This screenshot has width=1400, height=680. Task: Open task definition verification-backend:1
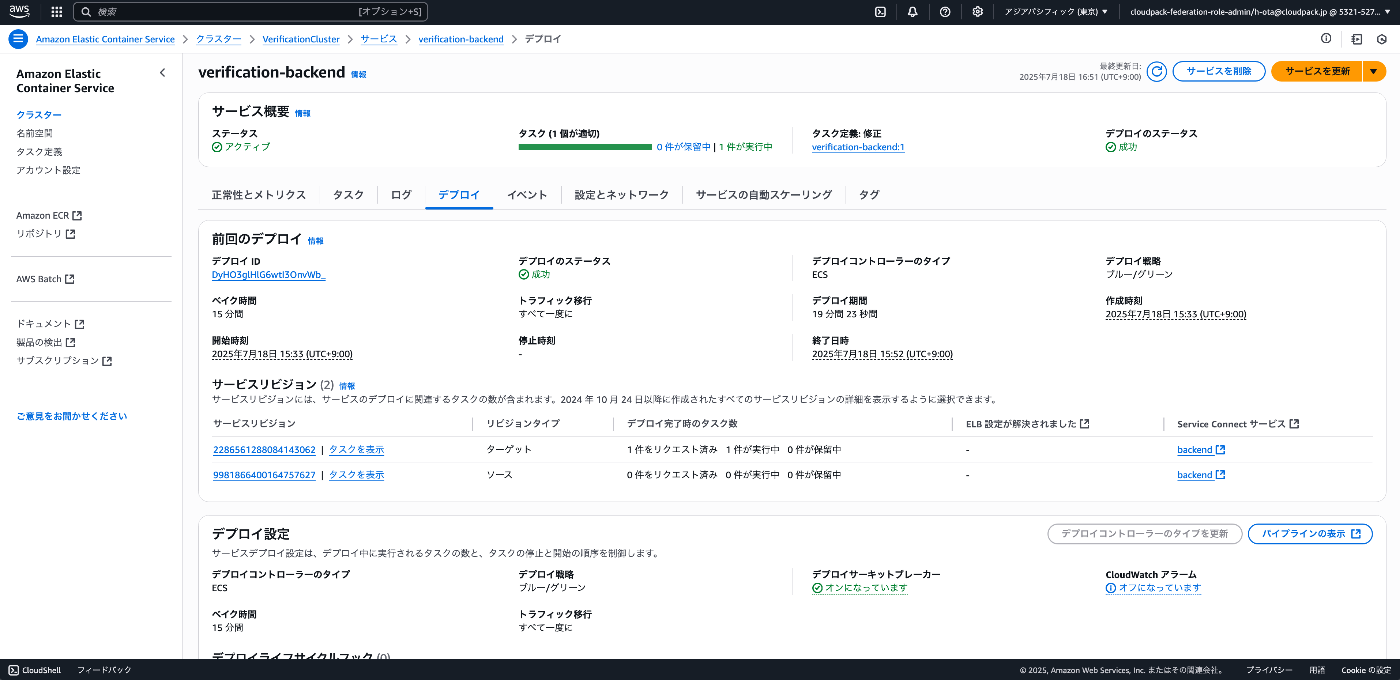[858, 147]
